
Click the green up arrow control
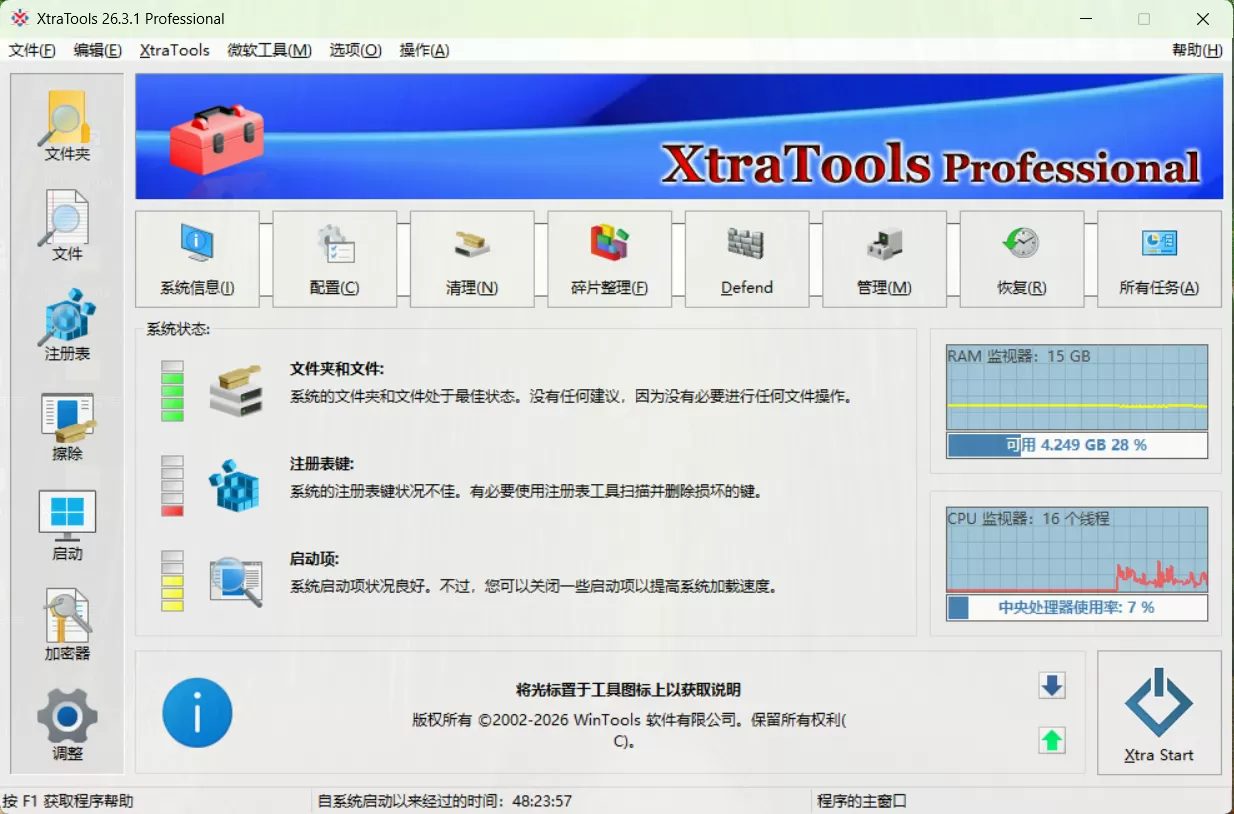pyautogui.click(x=1051, y=740)
